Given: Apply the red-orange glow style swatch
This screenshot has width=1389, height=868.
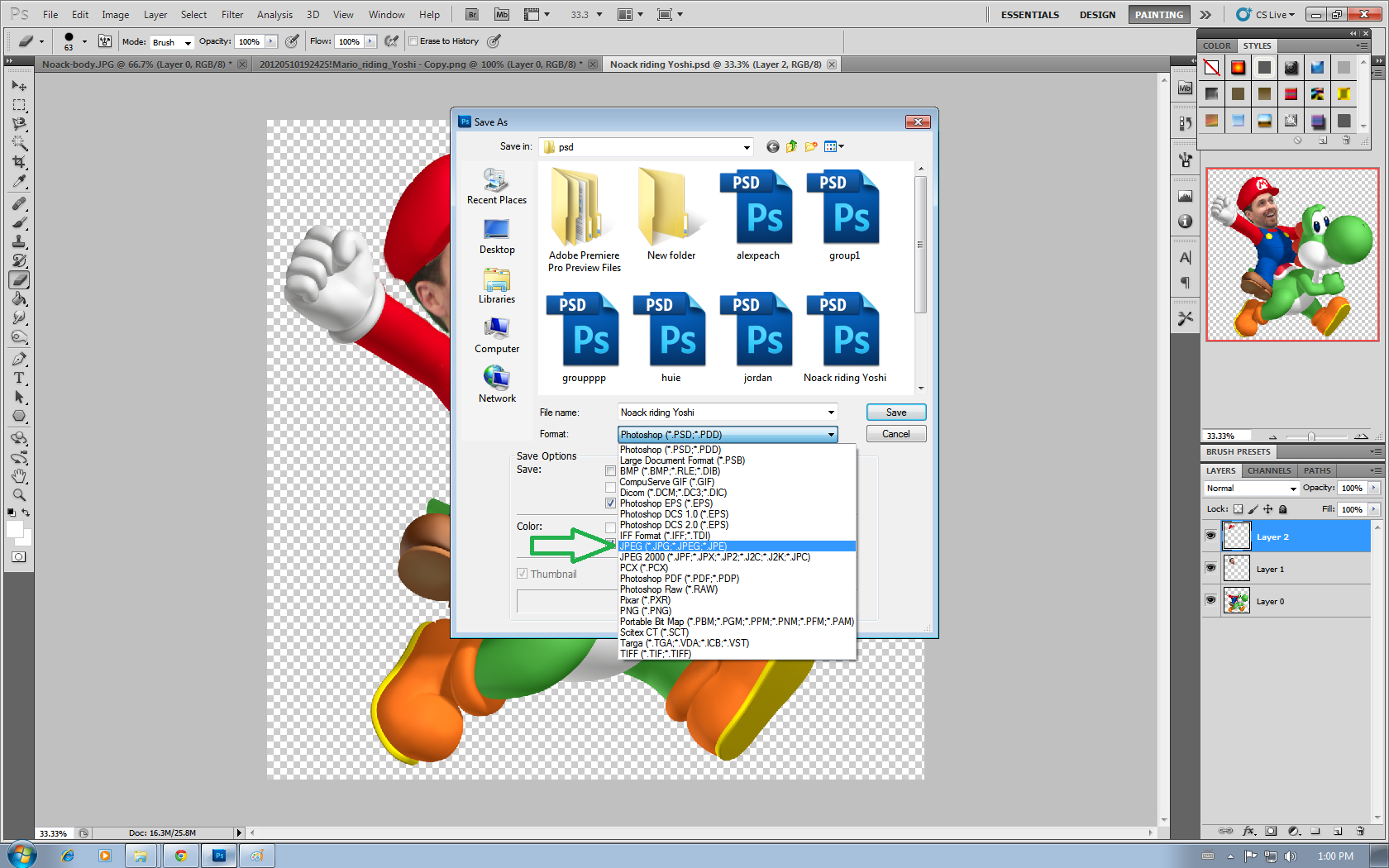Looking at the screenshot, I should [x=1238, y=68].
